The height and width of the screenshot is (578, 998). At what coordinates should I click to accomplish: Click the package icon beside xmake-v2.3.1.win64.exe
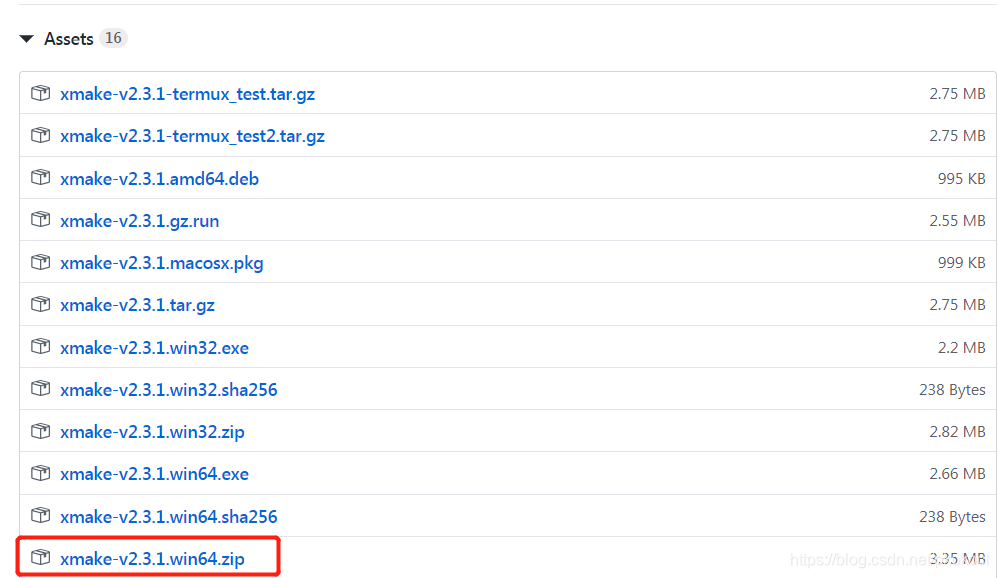[40, 473]
